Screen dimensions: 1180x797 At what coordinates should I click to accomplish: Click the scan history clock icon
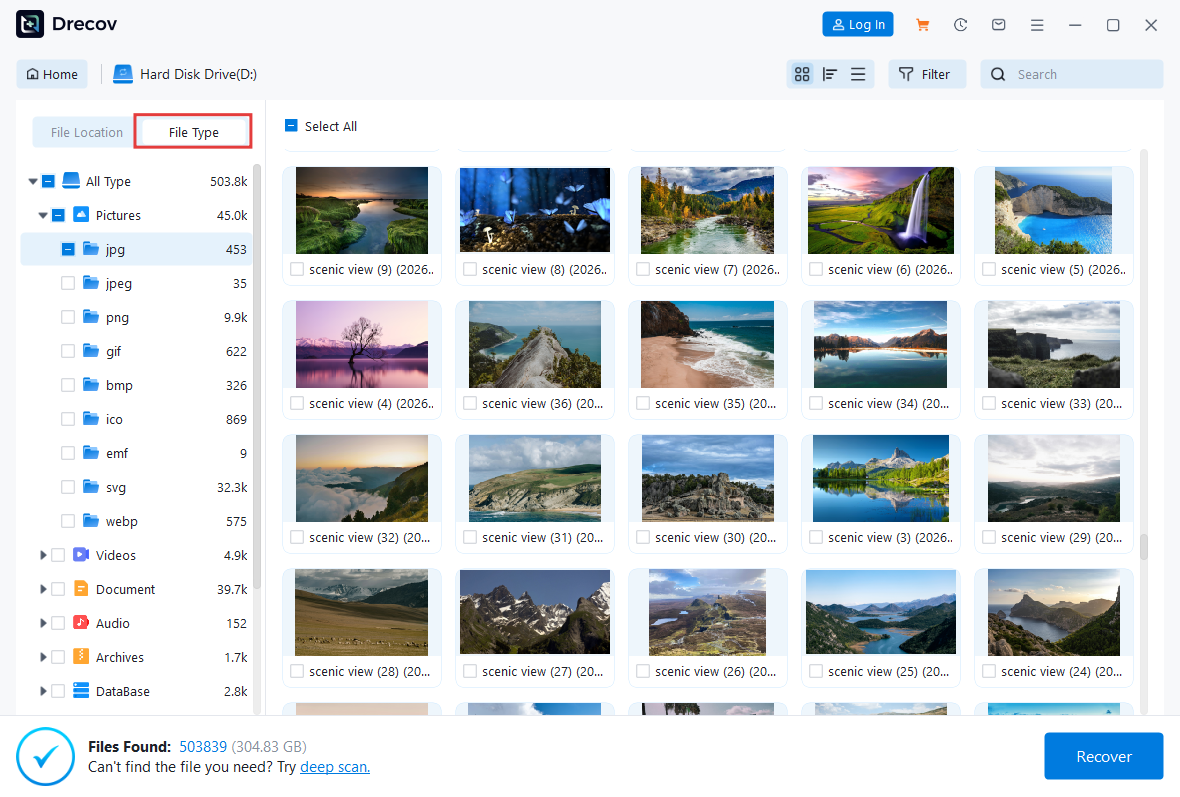960,25
